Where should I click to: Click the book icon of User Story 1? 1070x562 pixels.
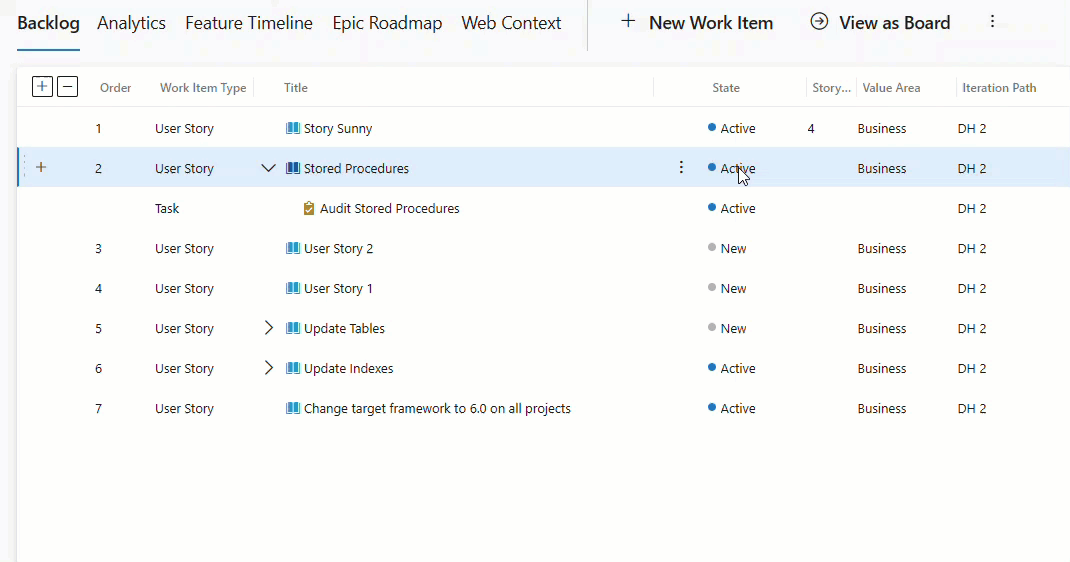[293, 289]
